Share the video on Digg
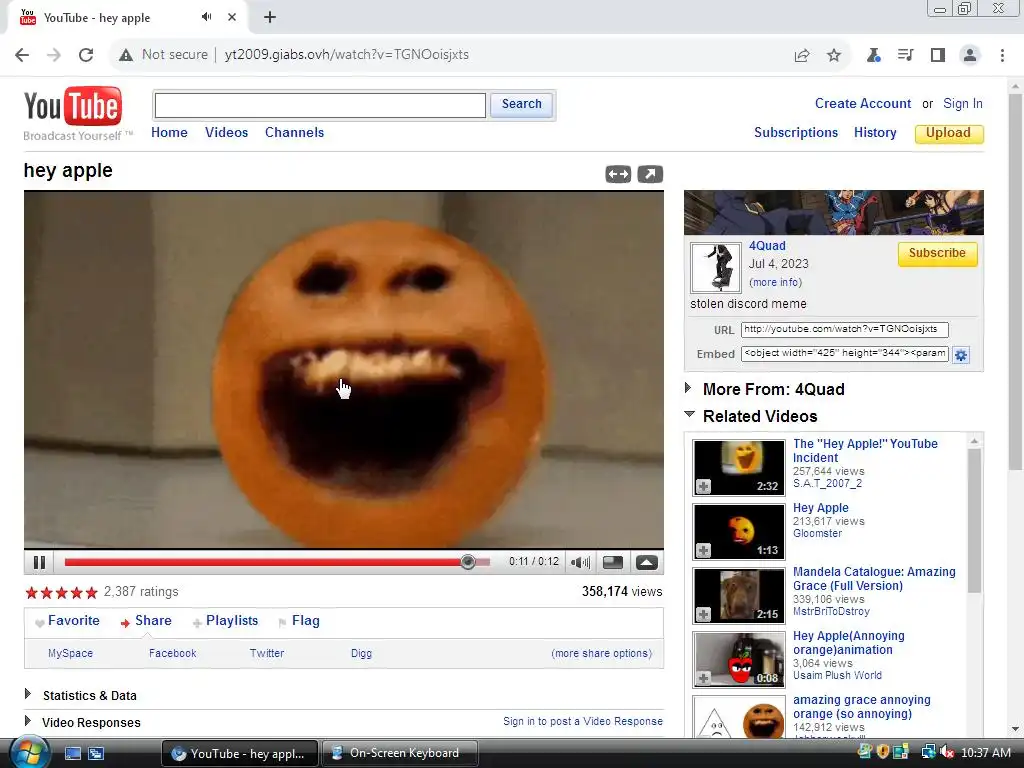Viewport: 1024px width, 768px height. tap(361, 653)
